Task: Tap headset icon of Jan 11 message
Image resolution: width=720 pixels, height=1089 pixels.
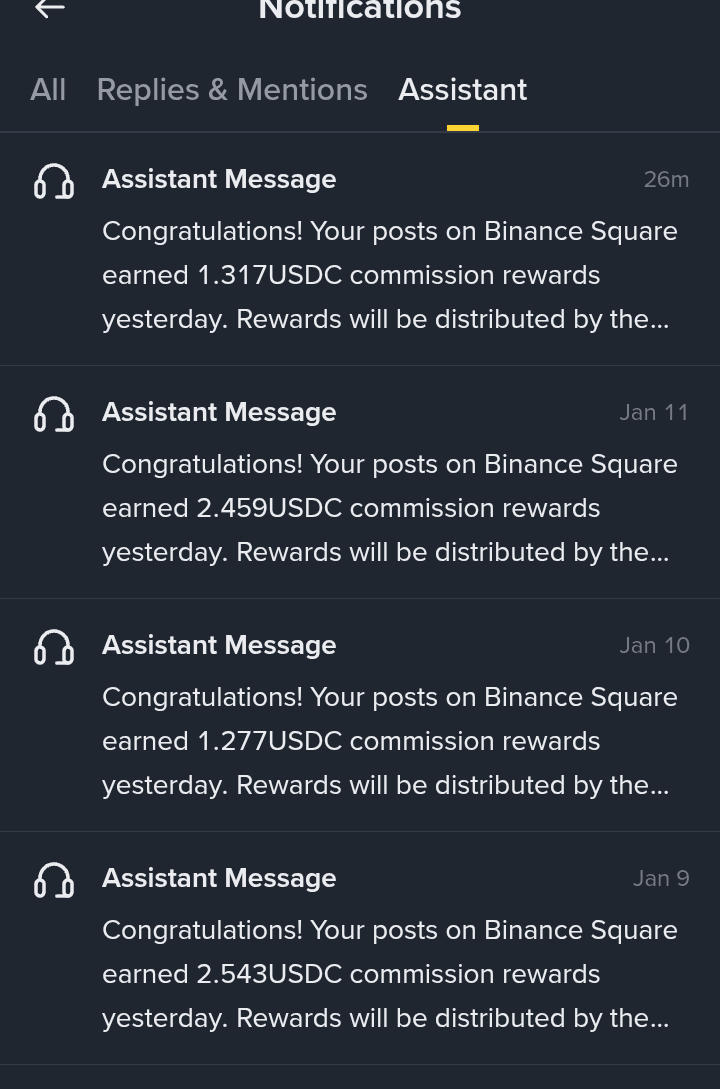Action: (x=54, y=415)
